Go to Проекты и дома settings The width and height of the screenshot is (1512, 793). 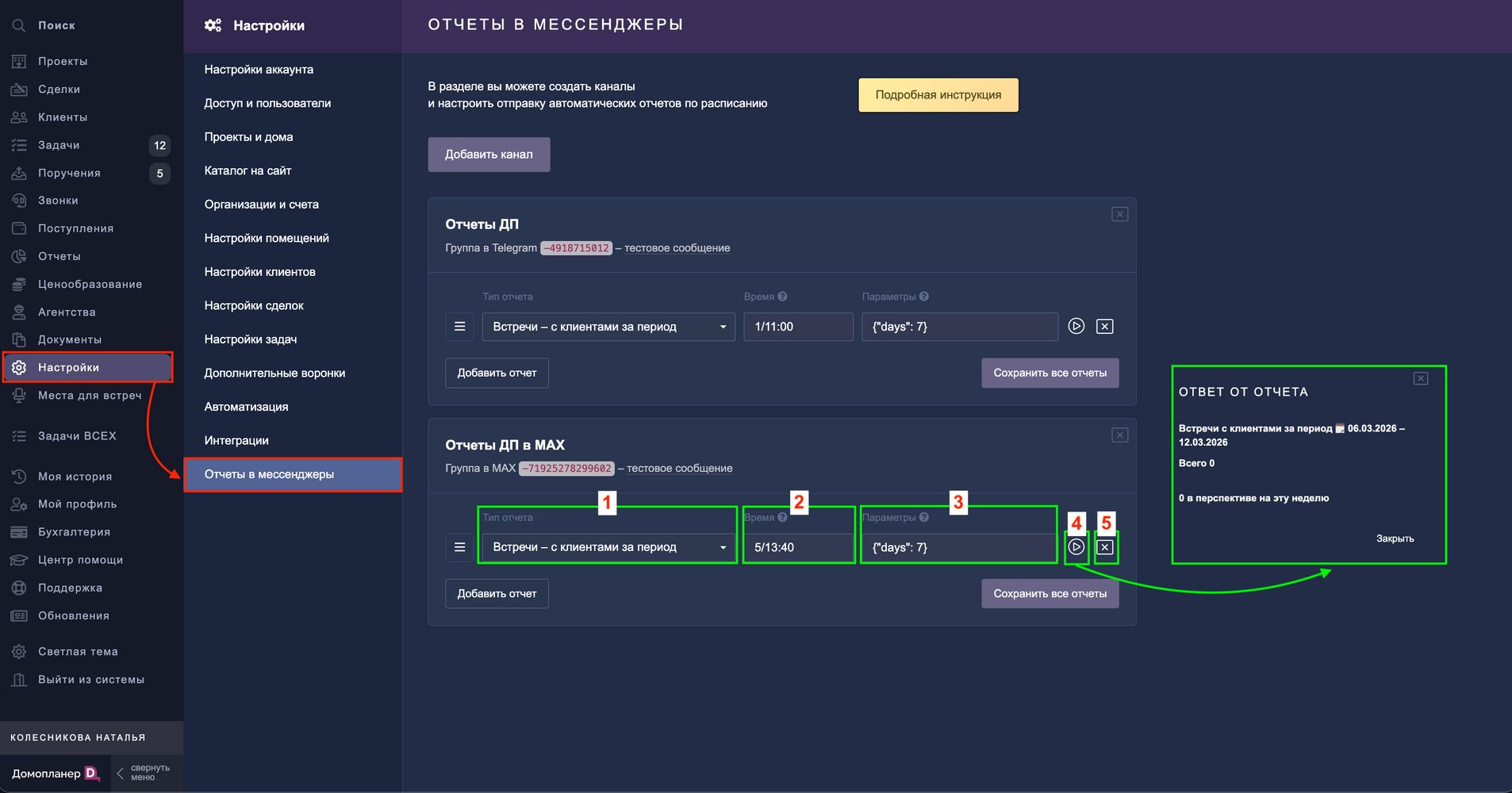pyautogui.click(x=293, y=137)
